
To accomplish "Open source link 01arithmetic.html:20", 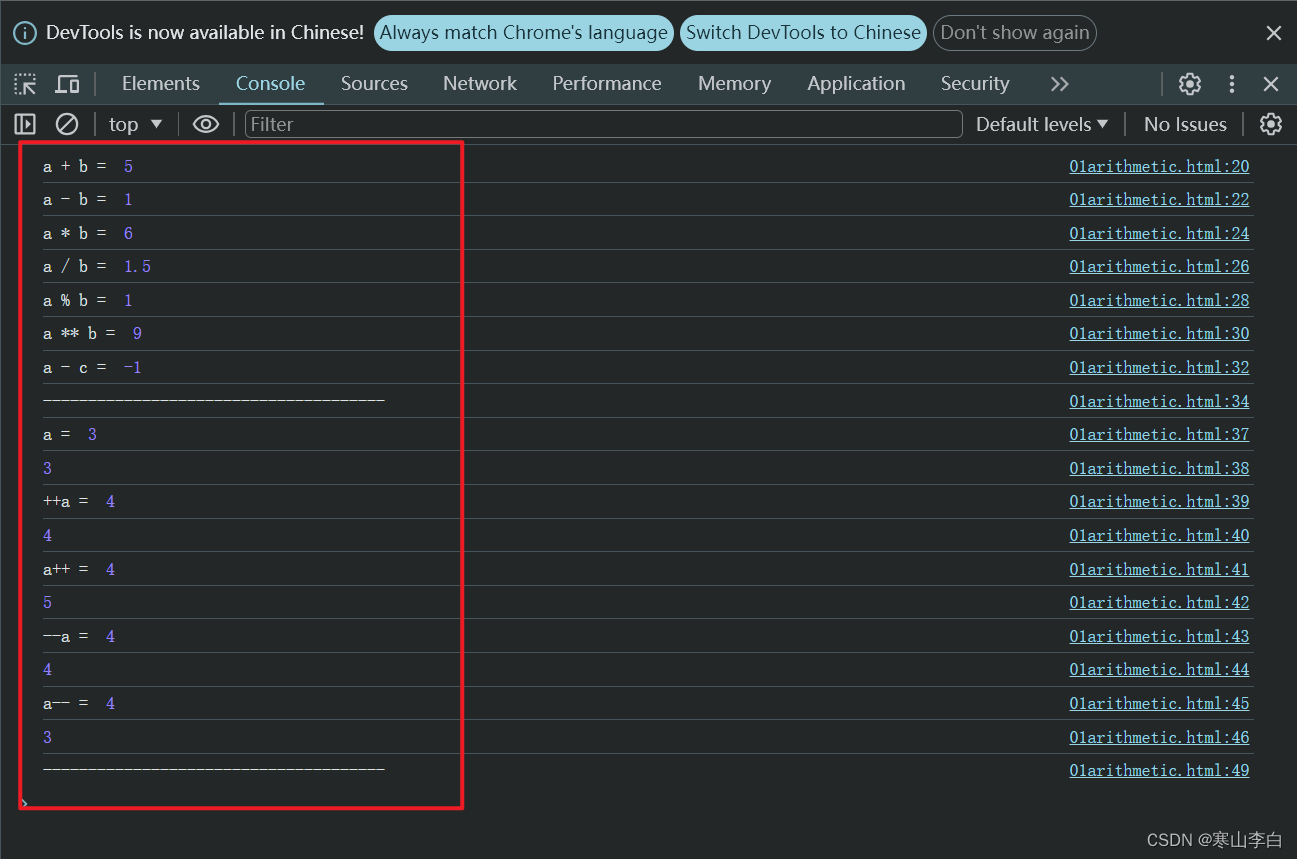I will point(1159,167).
